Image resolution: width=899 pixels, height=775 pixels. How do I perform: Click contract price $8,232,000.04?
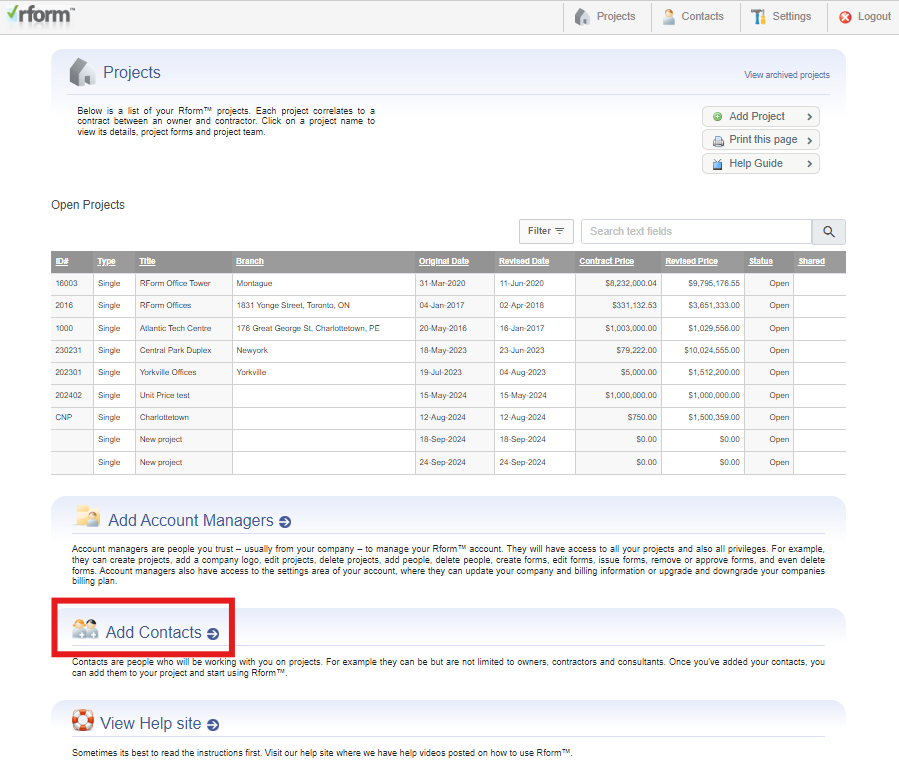[631, 283]
